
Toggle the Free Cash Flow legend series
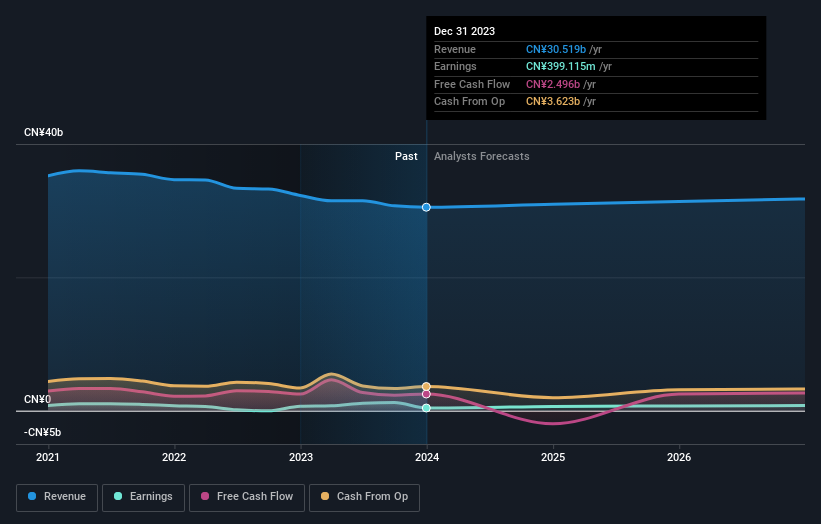247,497
